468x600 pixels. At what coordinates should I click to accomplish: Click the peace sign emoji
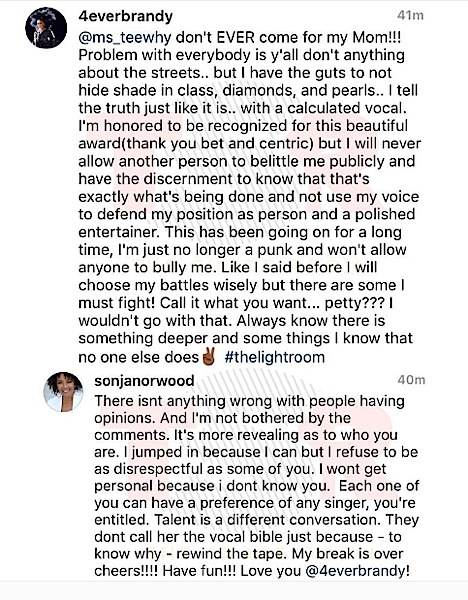pyautogui.click(x=209, y=357)
